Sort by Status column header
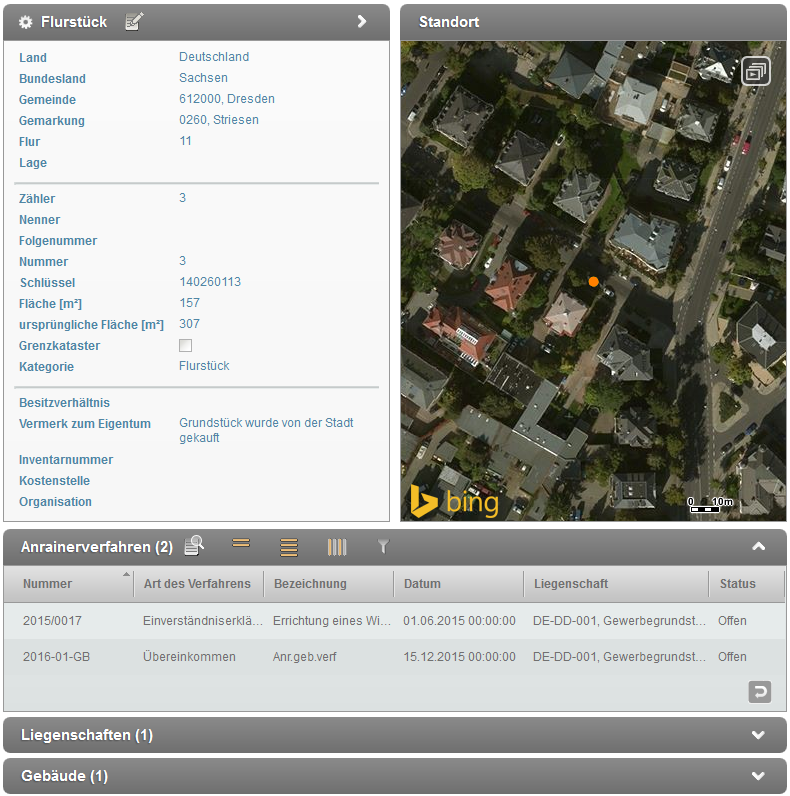The image size is (790, 796). (737, 584)
